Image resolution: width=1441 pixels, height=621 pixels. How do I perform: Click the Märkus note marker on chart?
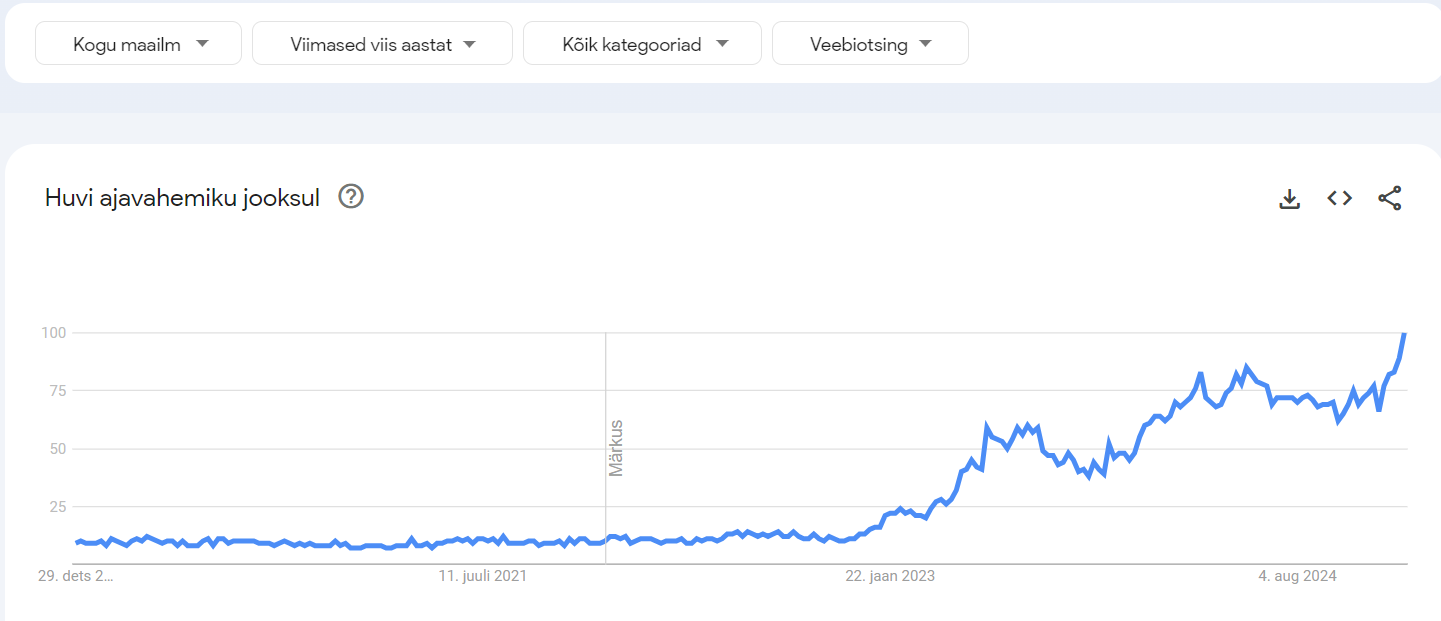pyautogui.click(x=616, y=448)
